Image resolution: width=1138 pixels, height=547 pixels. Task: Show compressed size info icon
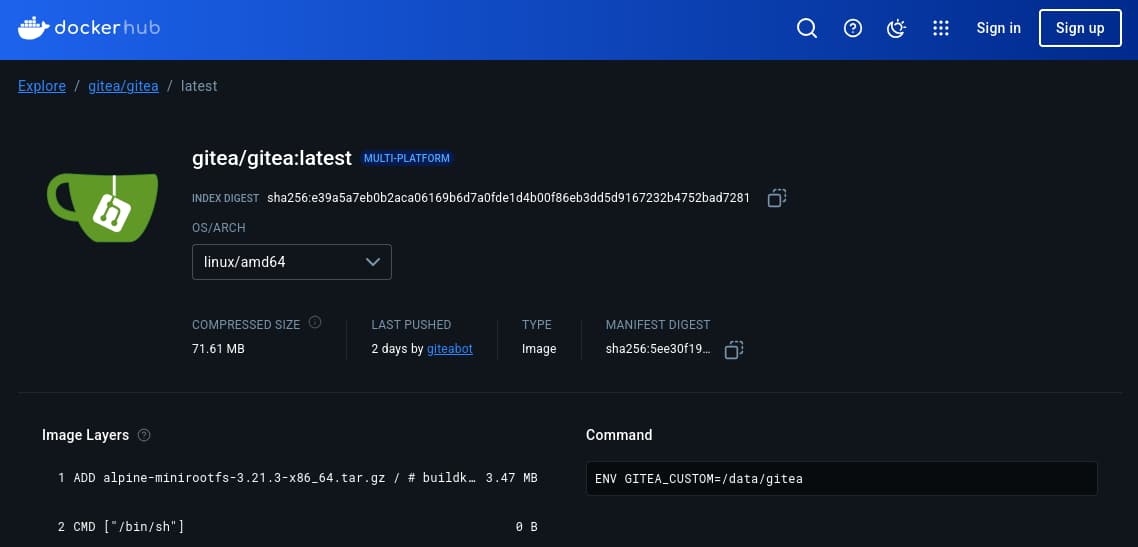(x=315, y=322)
